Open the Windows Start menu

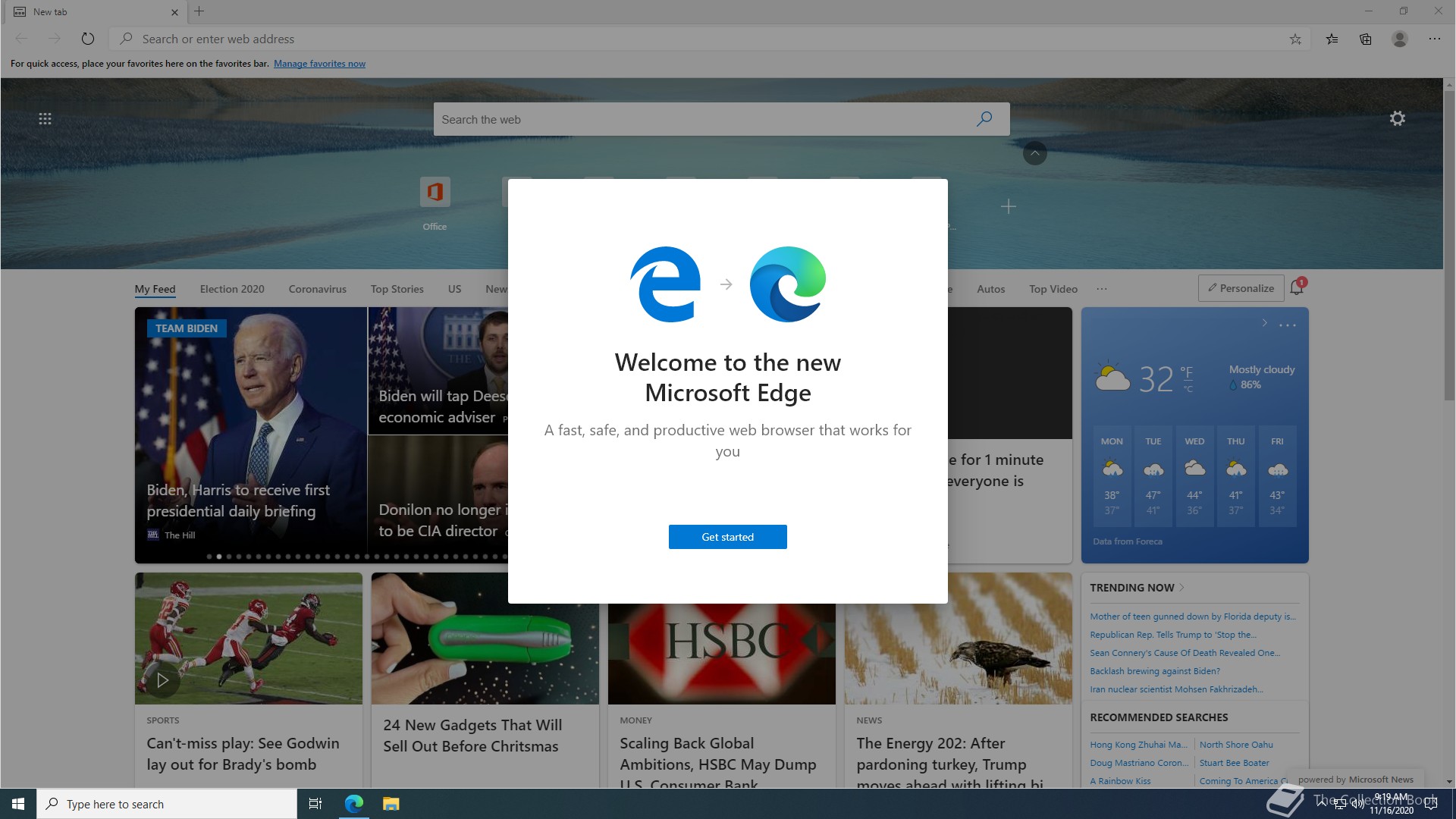[x=18, y=804]
